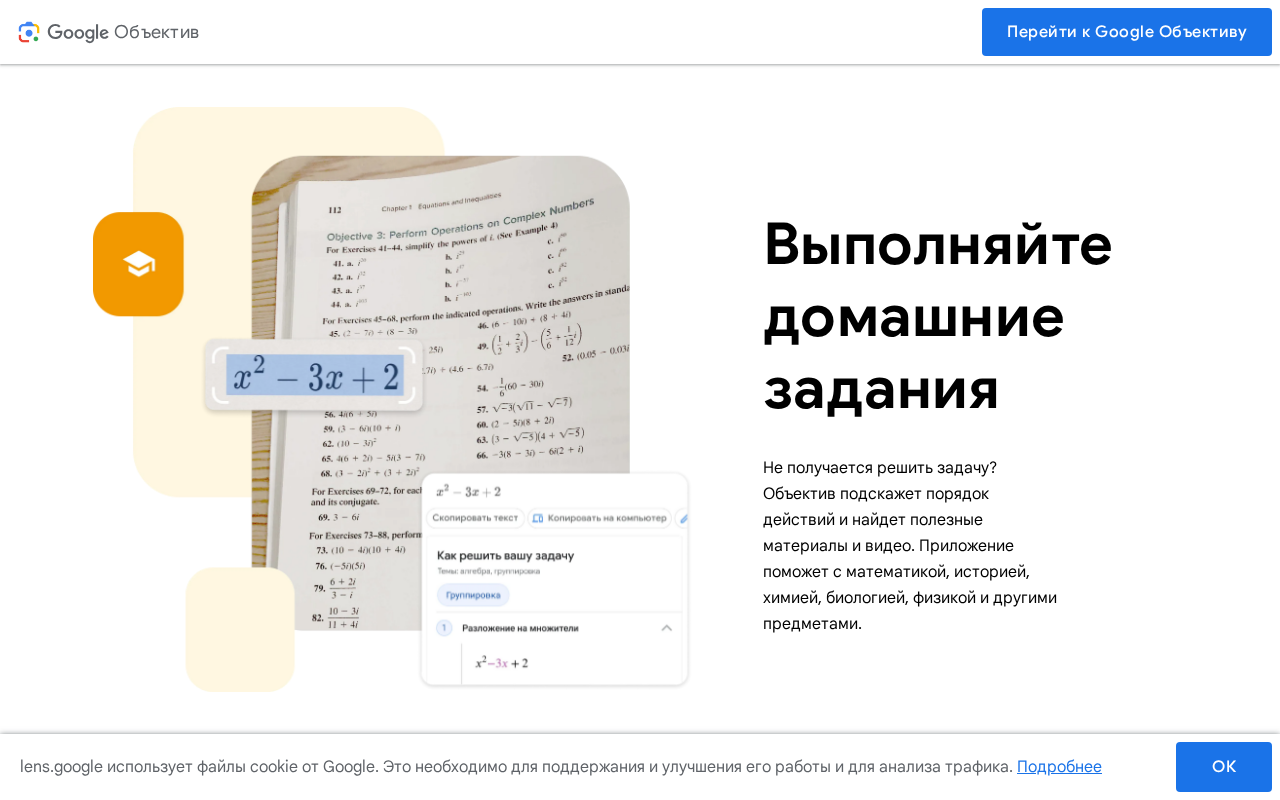1280x800 pixels.
Task: Click 'Скопировать текст' chip in the mockup
Action: pyautogui.click(x=475, y=518)
